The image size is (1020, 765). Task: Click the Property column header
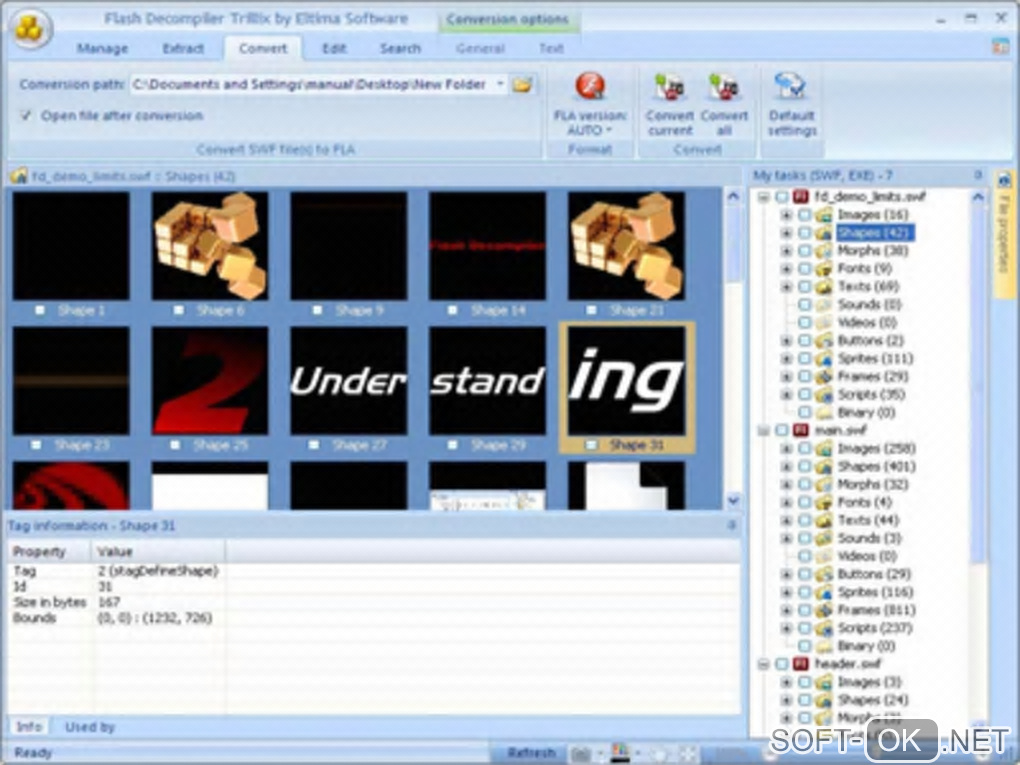pos(49,552)
